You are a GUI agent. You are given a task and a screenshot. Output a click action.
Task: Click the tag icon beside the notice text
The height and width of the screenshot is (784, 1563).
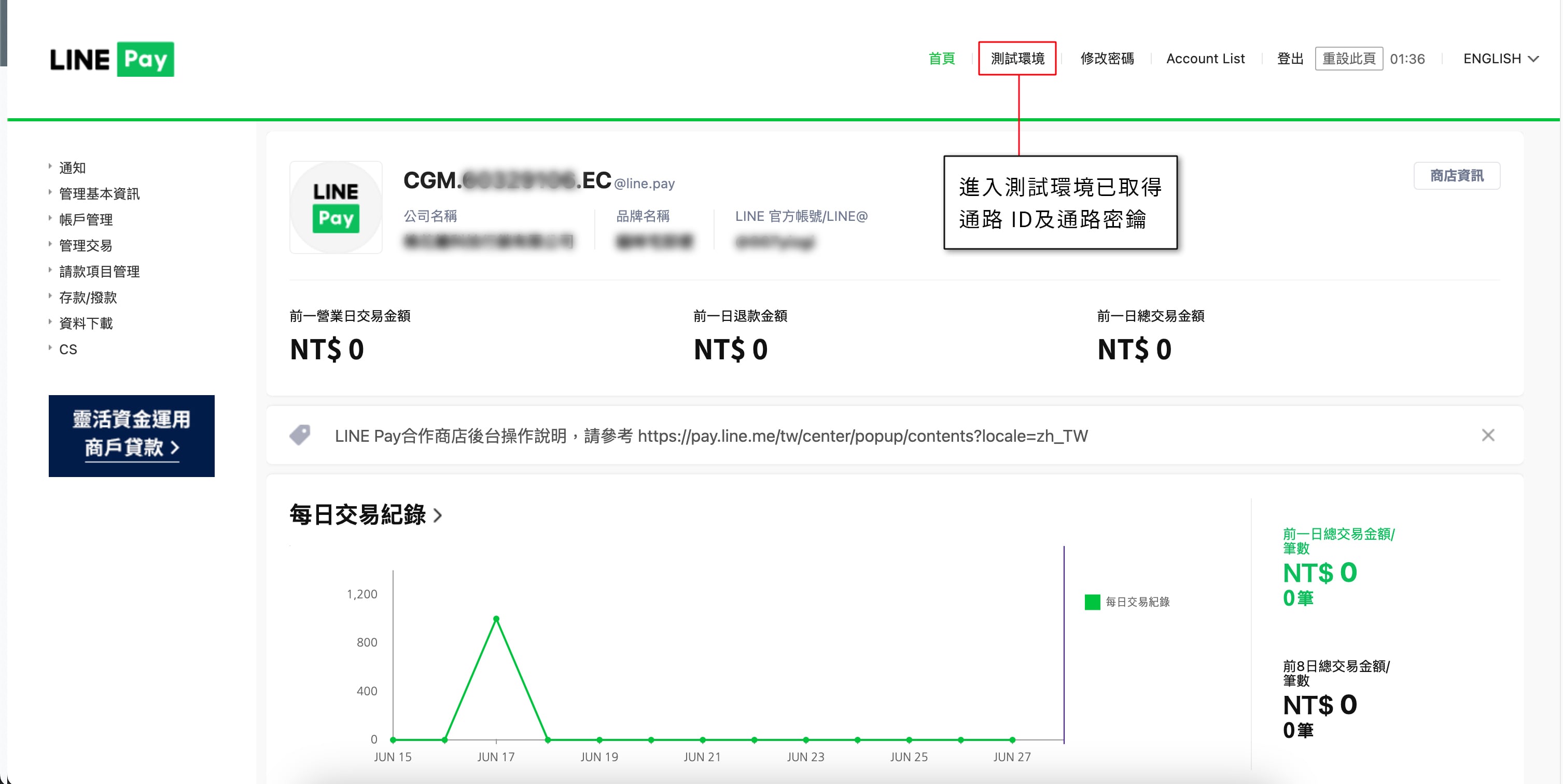click(x=300, y=435)
